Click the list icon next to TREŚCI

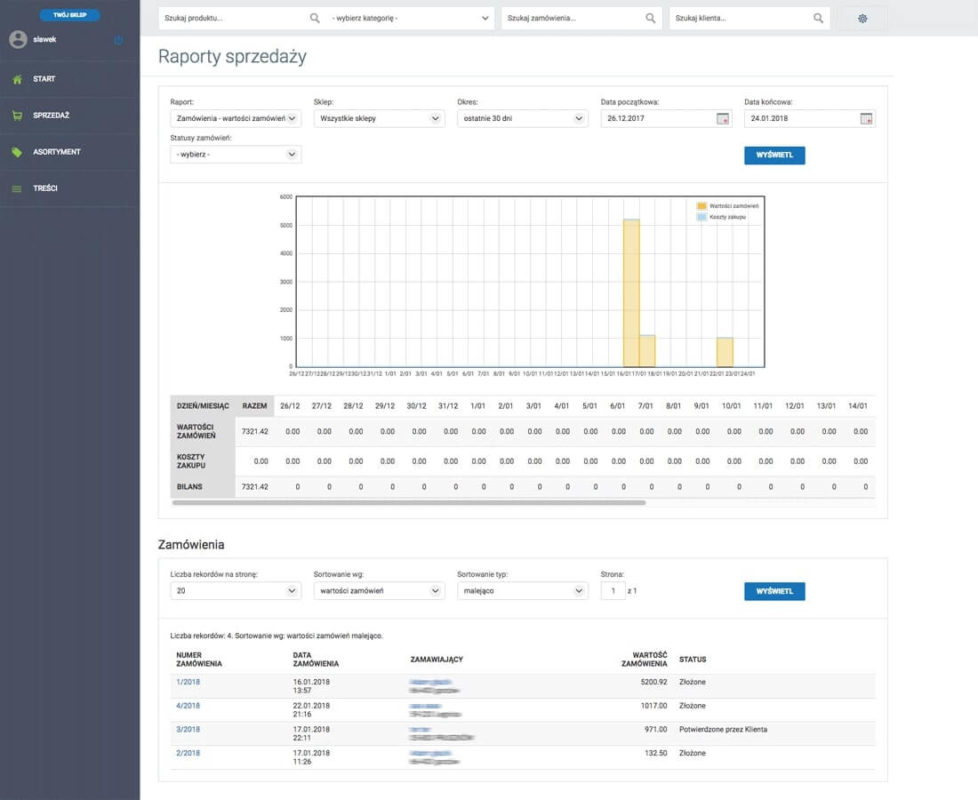(17, 188)
